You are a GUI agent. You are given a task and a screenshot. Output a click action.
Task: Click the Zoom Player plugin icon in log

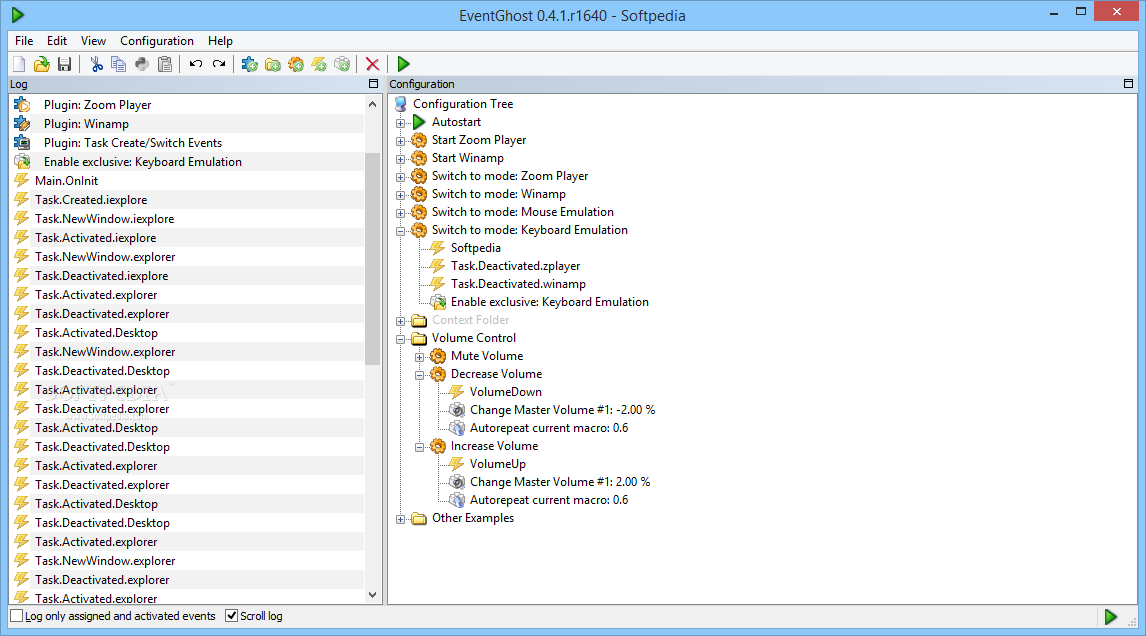(23, 105)
